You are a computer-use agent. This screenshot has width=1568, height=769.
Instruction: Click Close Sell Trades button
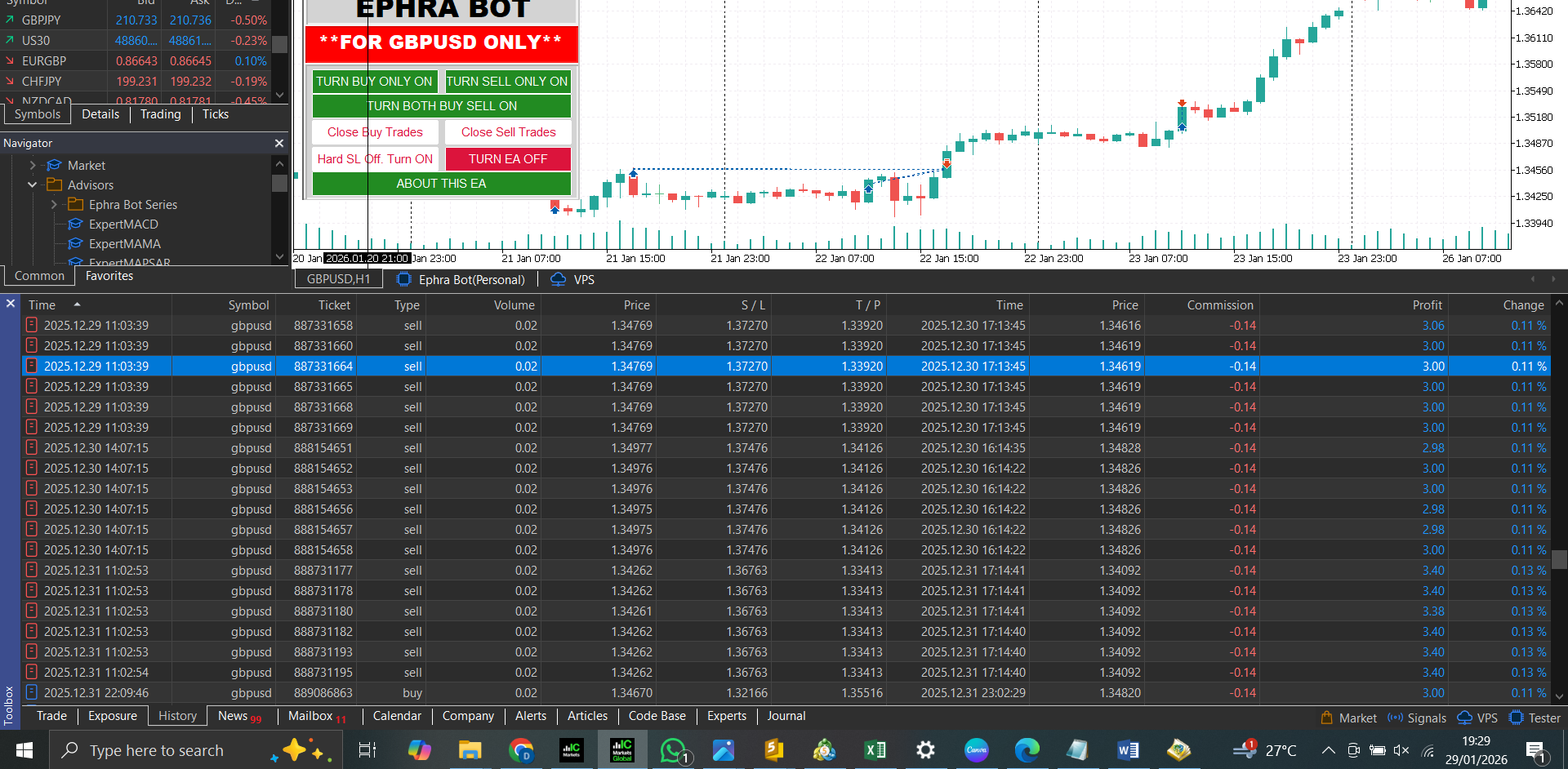508,132
